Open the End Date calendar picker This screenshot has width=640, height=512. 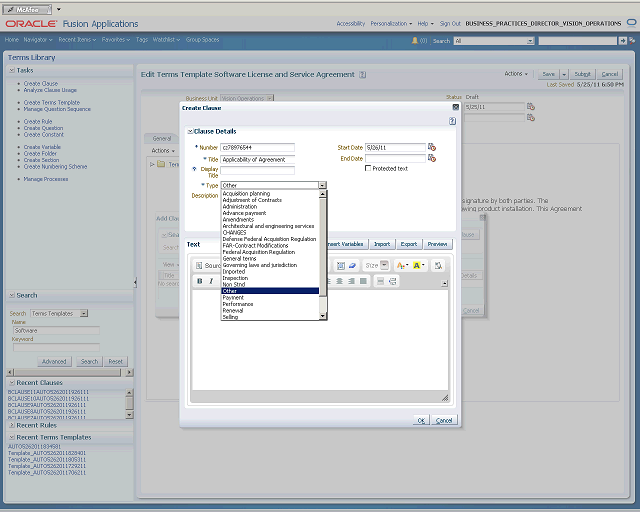tap(432, 158)
